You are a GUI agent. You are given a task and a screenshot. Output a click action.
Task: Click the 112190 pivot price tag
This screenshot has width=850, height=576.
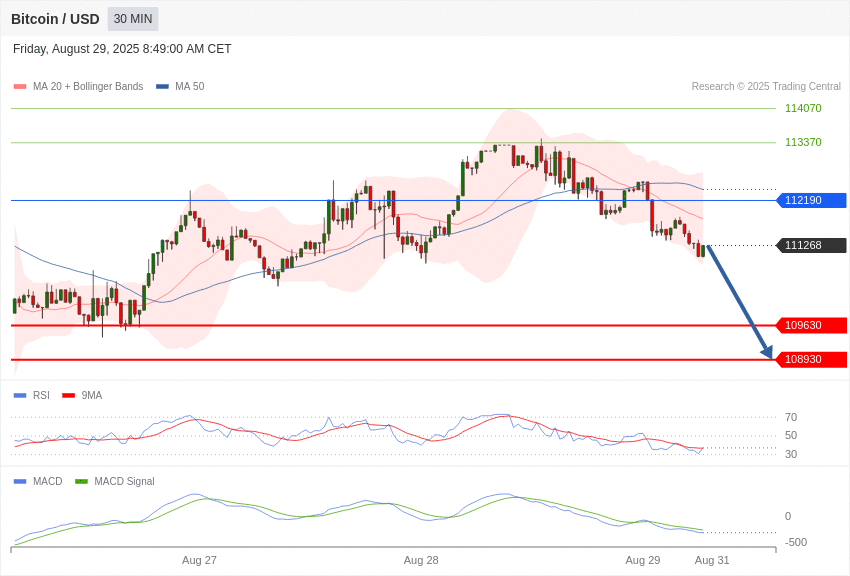pos(812,200)
